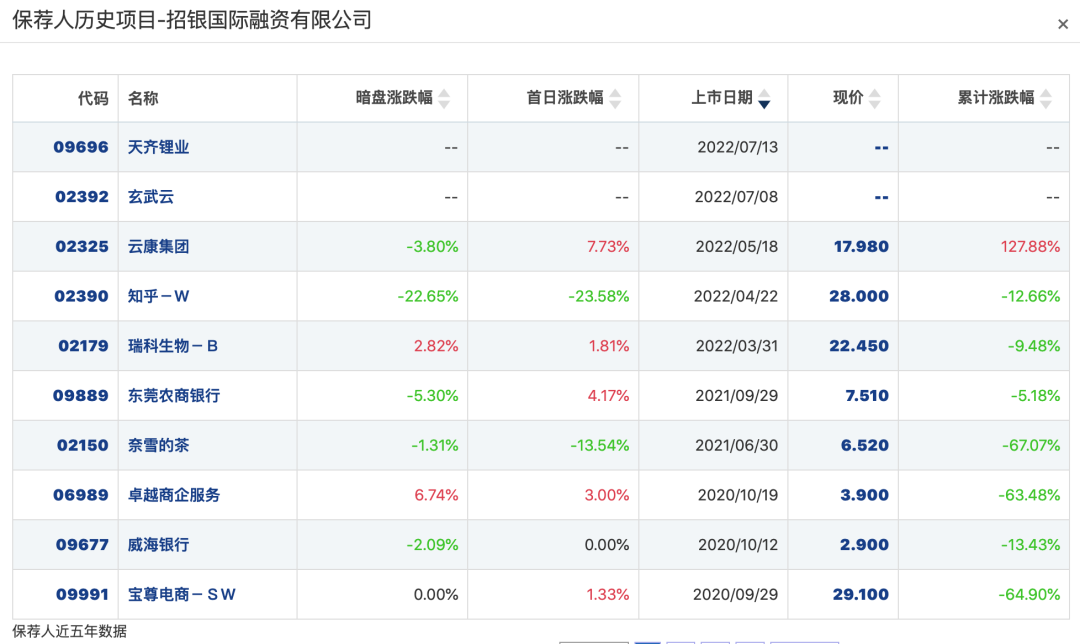Select current price 28.000
This screenshot has width=1080, height=644.
click(x=859, y=296)
